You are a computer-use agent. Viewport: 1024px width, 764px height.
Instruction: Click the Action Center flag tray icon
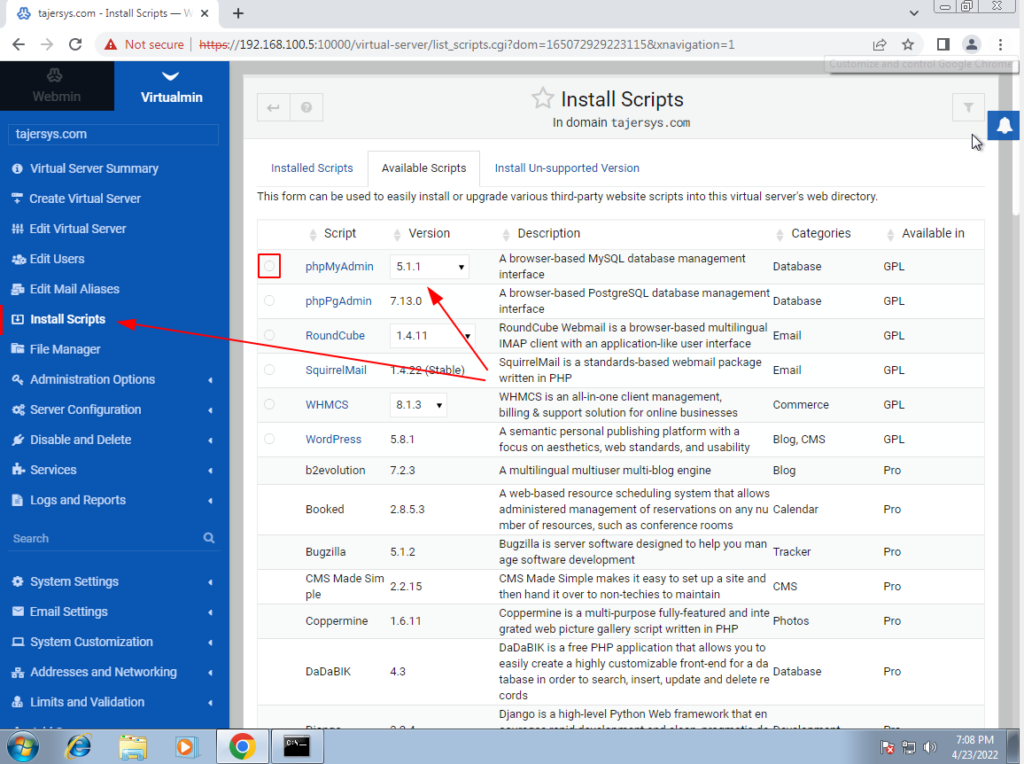point(887,747)
